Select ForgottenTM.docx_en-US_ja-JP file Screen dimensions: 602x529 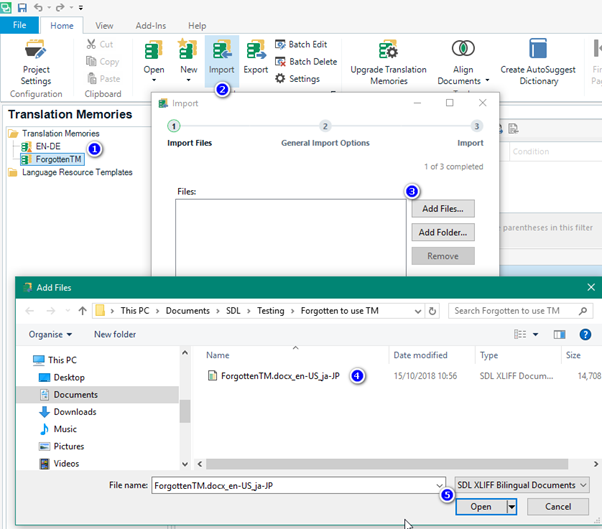(273, 376)
